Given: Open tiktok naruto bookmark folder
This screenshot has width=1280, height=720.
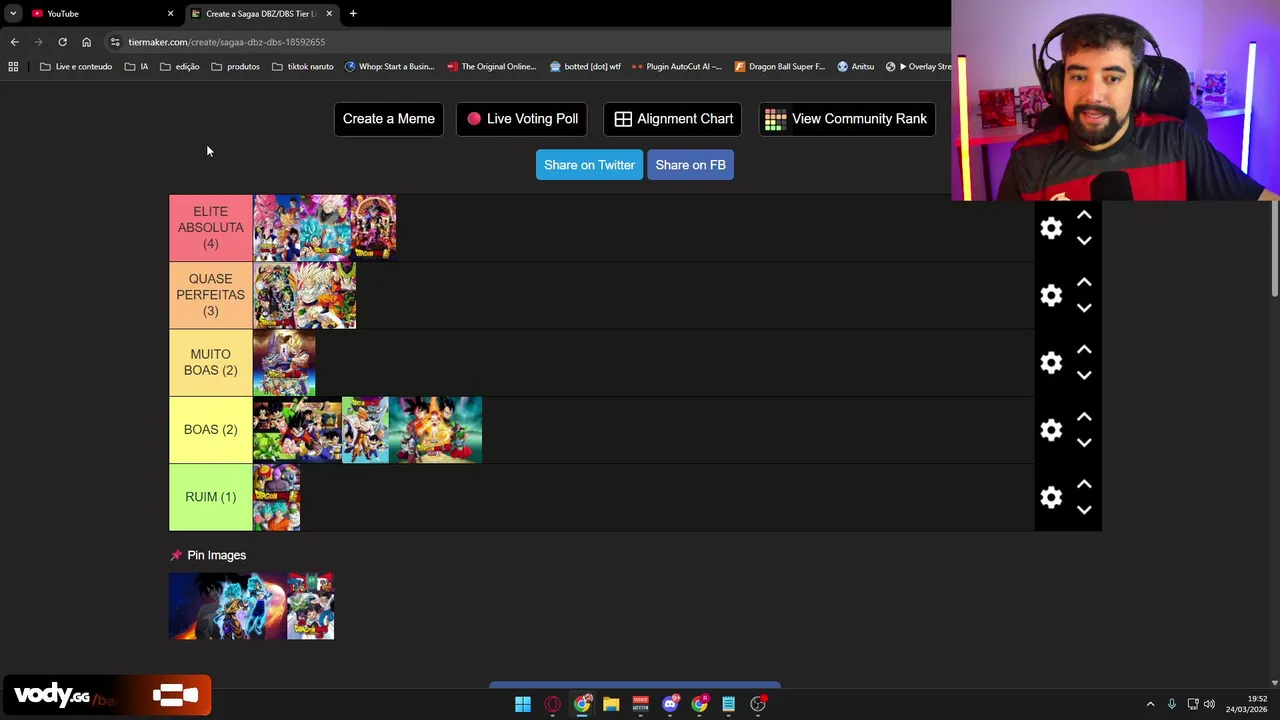Looking at the screenshot, I should [x=303, y=67].
